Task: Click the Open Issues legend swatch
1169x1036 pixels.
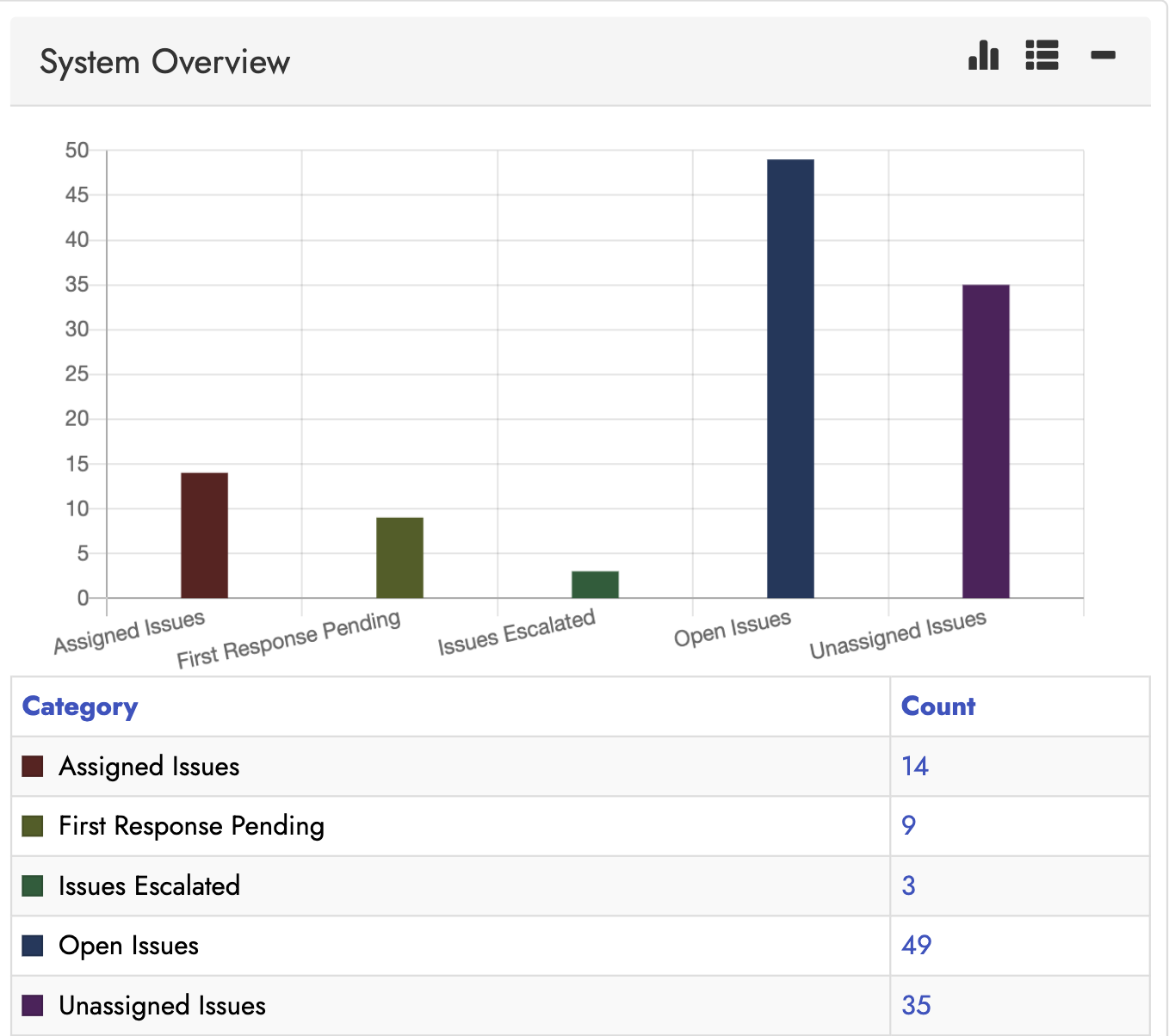Action: click(x=33, y=944)
